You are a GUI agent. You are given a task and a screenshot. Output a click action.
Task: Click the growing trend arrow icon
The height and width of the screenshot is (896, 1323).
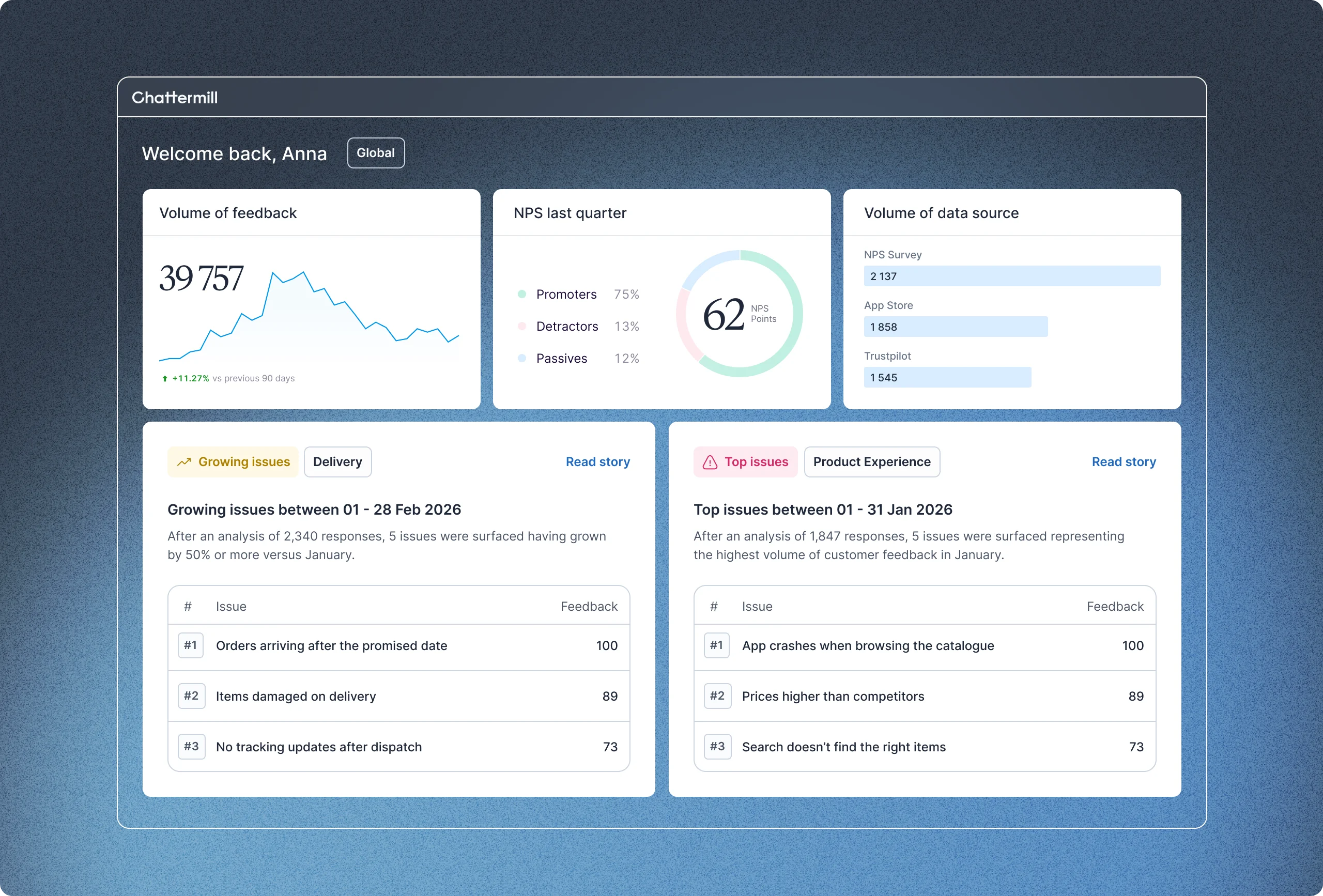[x=184, y=462]
